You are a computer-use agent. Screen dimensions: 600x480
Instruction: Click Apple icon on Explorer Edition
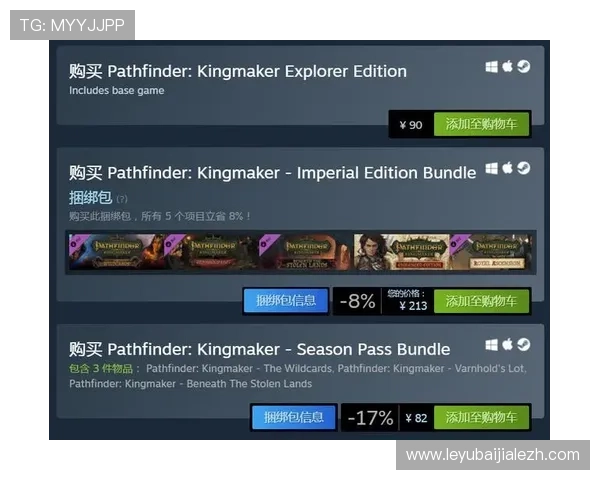507,66
